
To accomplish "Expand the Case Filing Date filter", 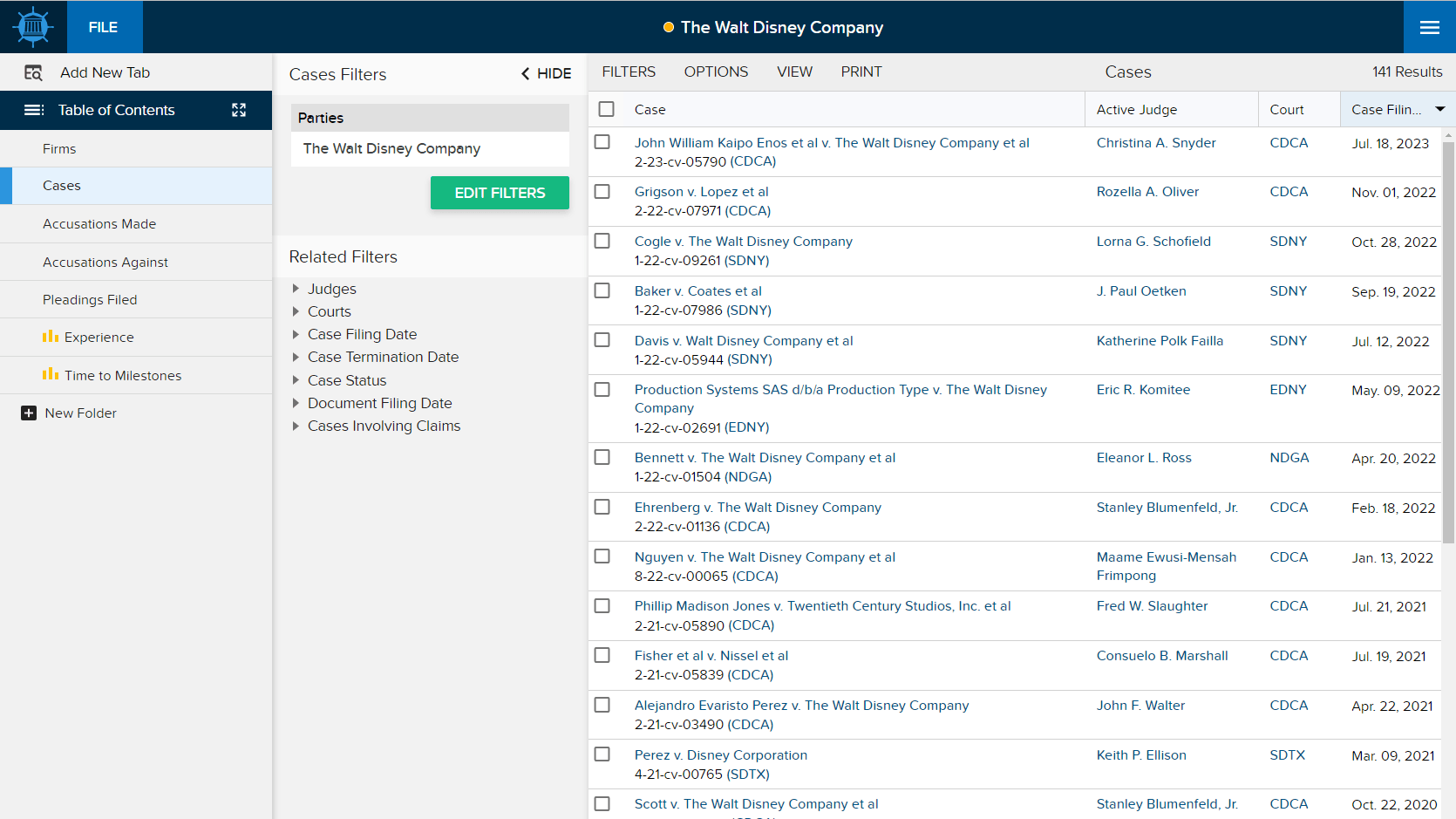I will (x=296, y=334).
